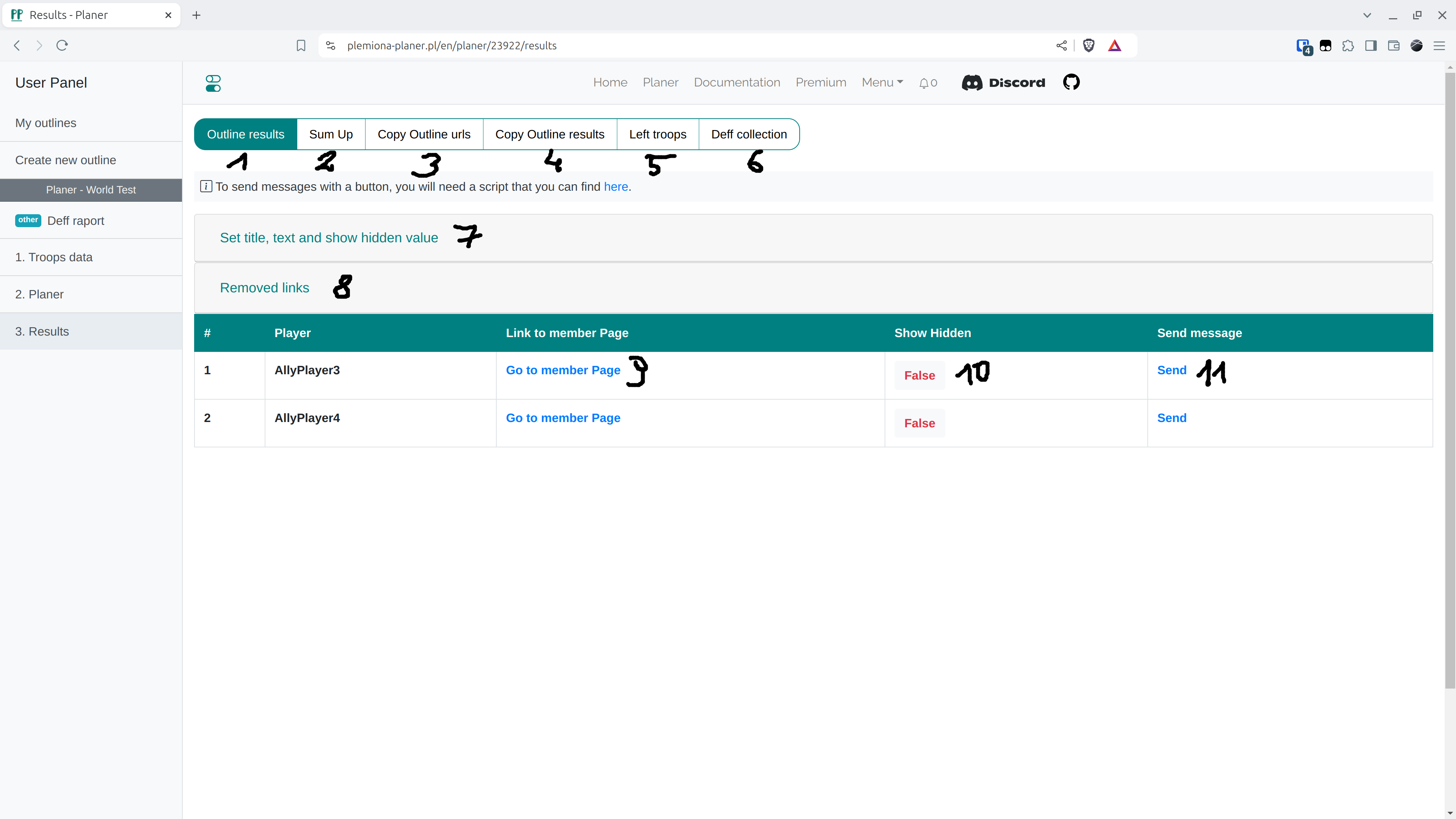Open the GitHub logo link
The image size is (1456, 819).
coord(1071,83)
